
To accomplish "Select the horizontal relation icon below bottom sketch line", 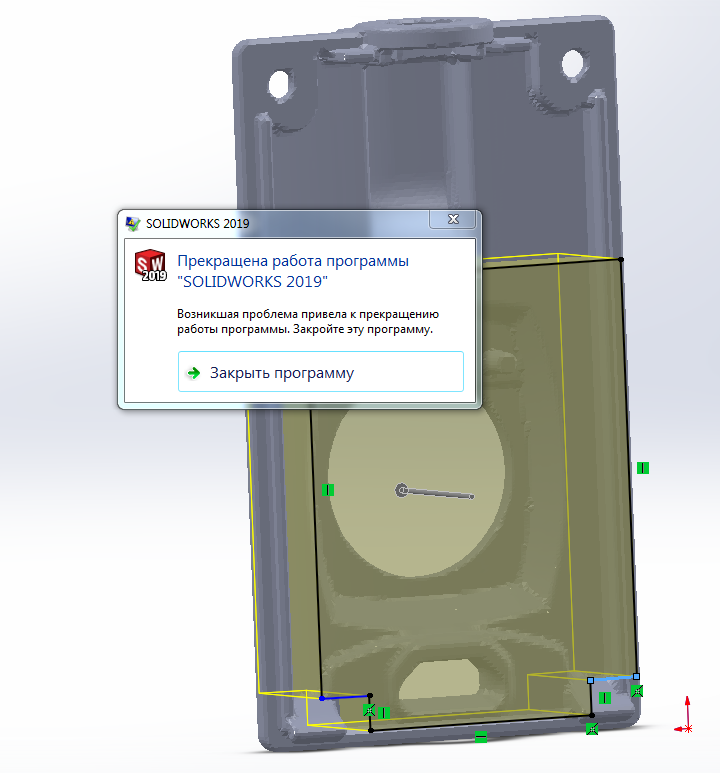I will (x=481, y=737).
